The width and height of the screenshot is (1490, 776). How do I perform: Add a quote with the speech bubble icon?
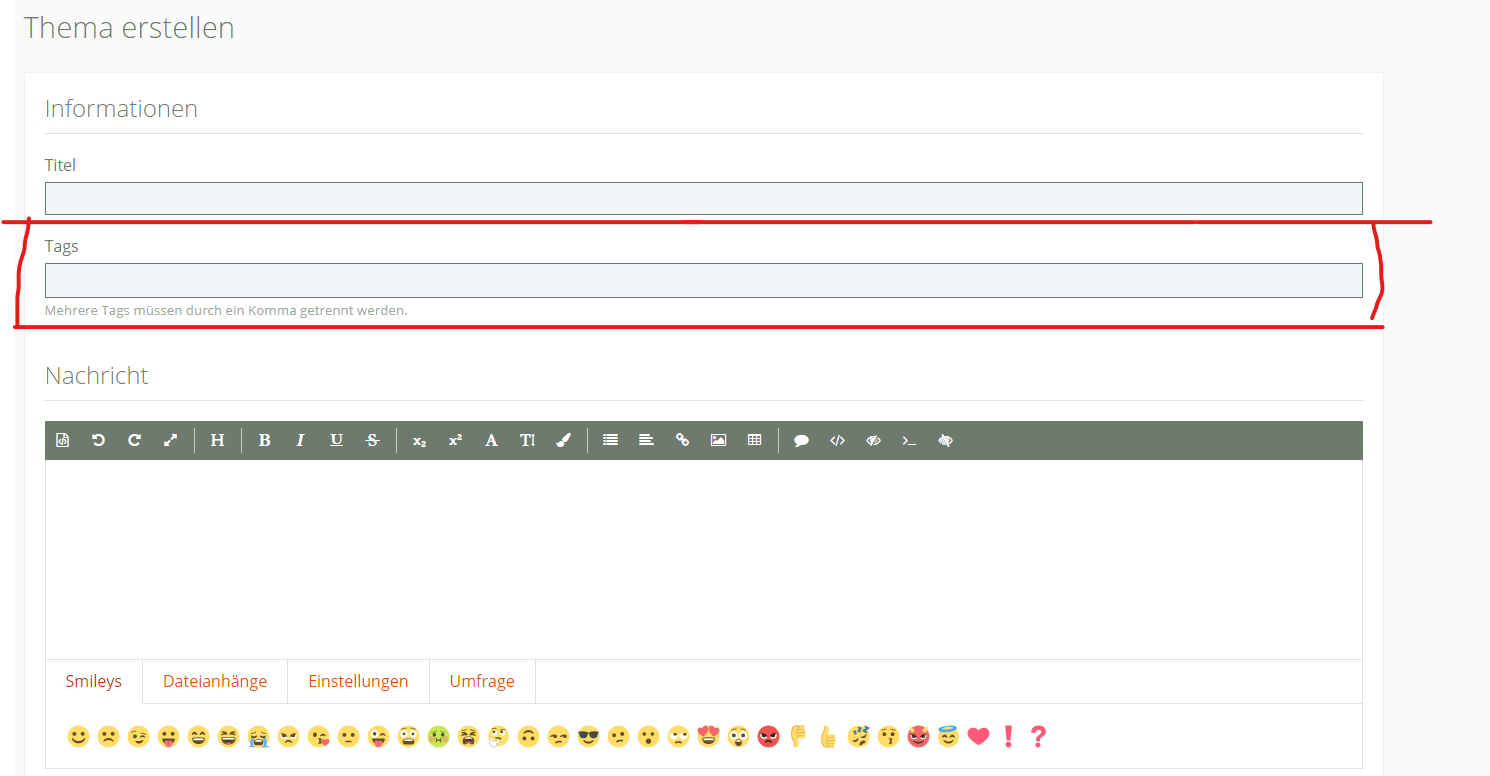[x=801, y=440]
